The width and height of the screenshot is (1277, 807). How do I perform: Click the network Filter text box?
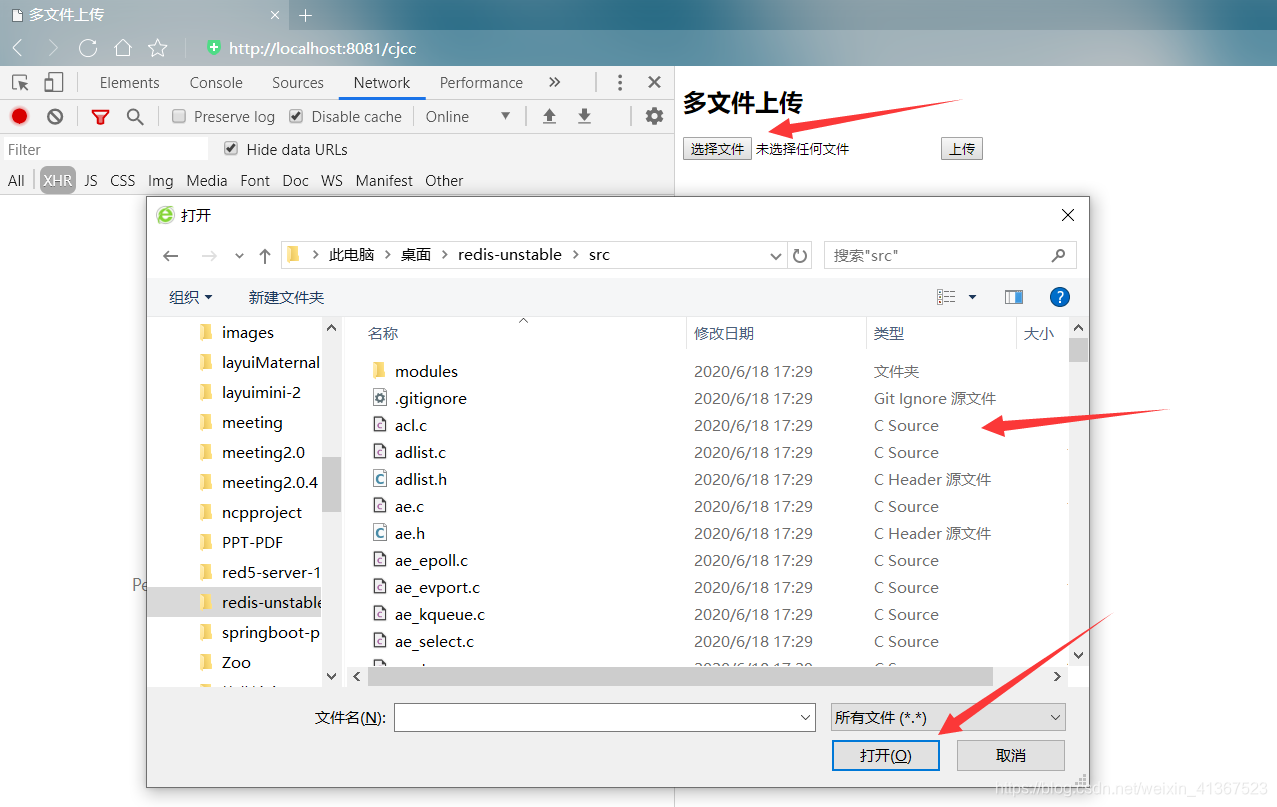[106, 149]
